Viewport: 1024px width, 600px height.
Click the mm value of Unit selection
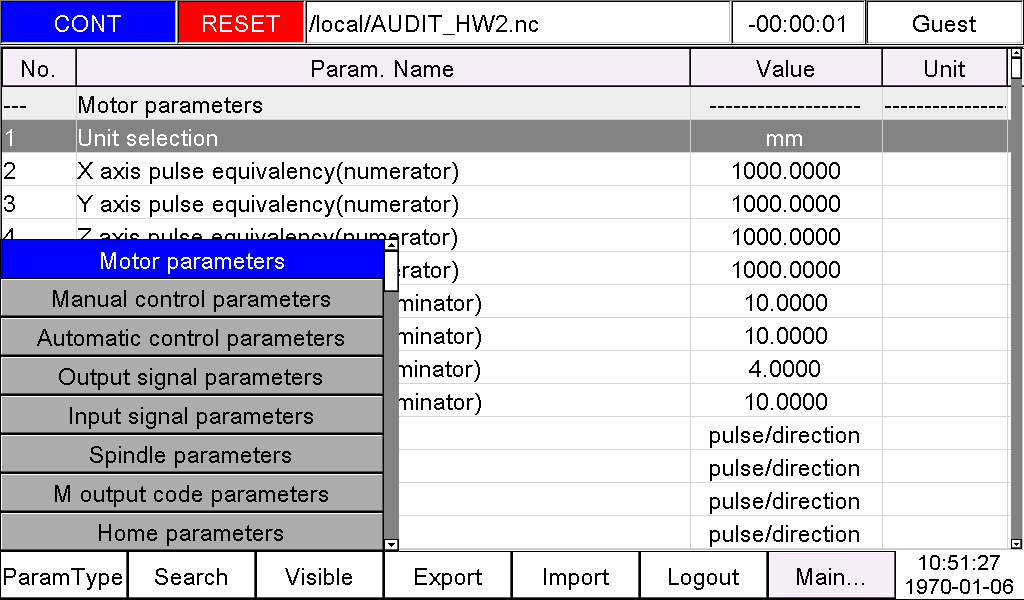point(785,137)
